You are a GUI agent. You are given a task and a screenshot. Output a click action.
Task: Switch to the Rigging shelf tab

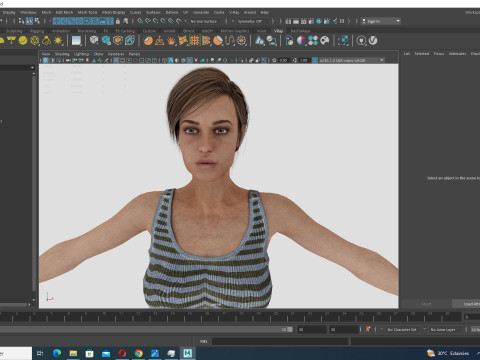(37, 31)
